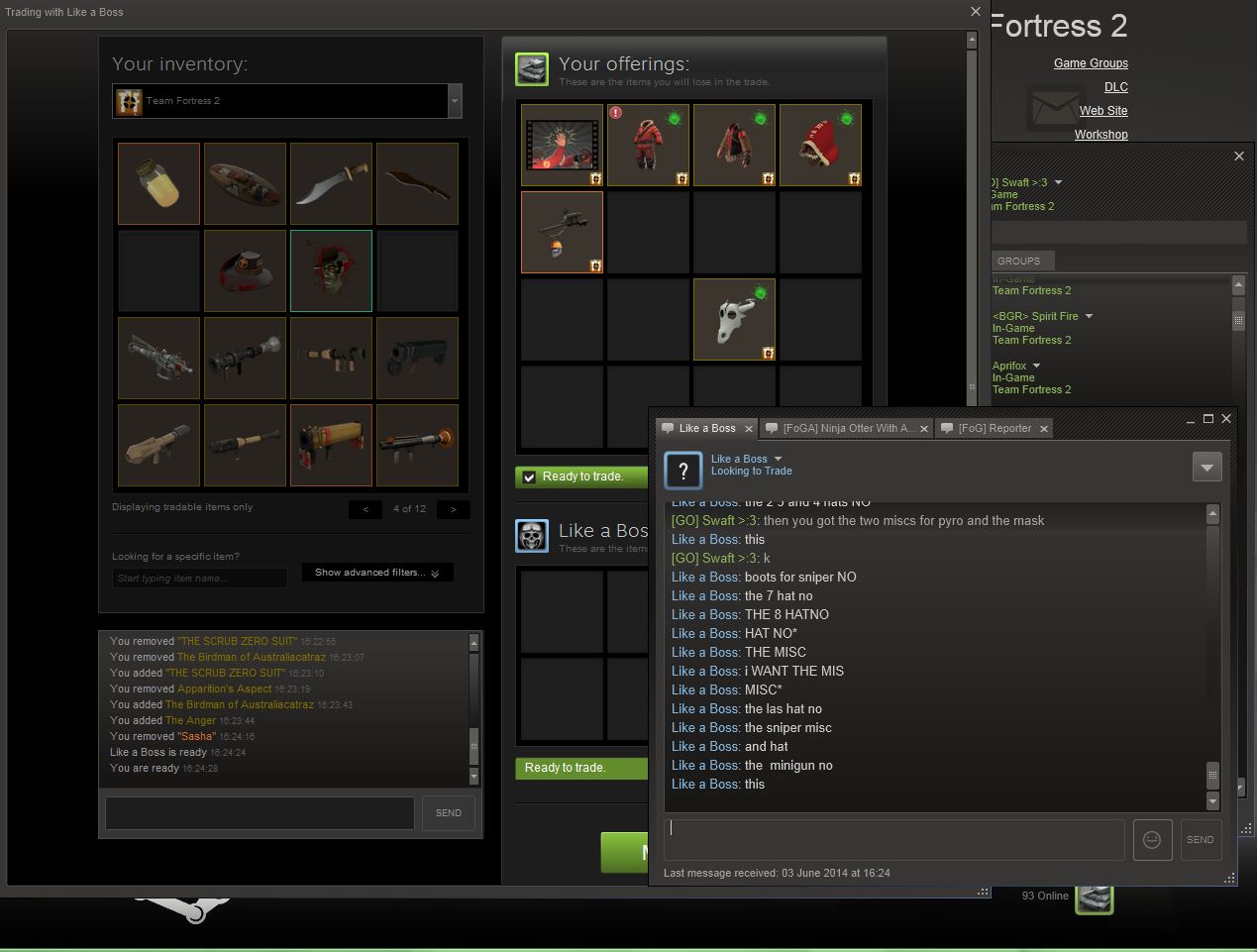
Task: Select the red fur-trimmed hood offering
Action: point(820,145)
